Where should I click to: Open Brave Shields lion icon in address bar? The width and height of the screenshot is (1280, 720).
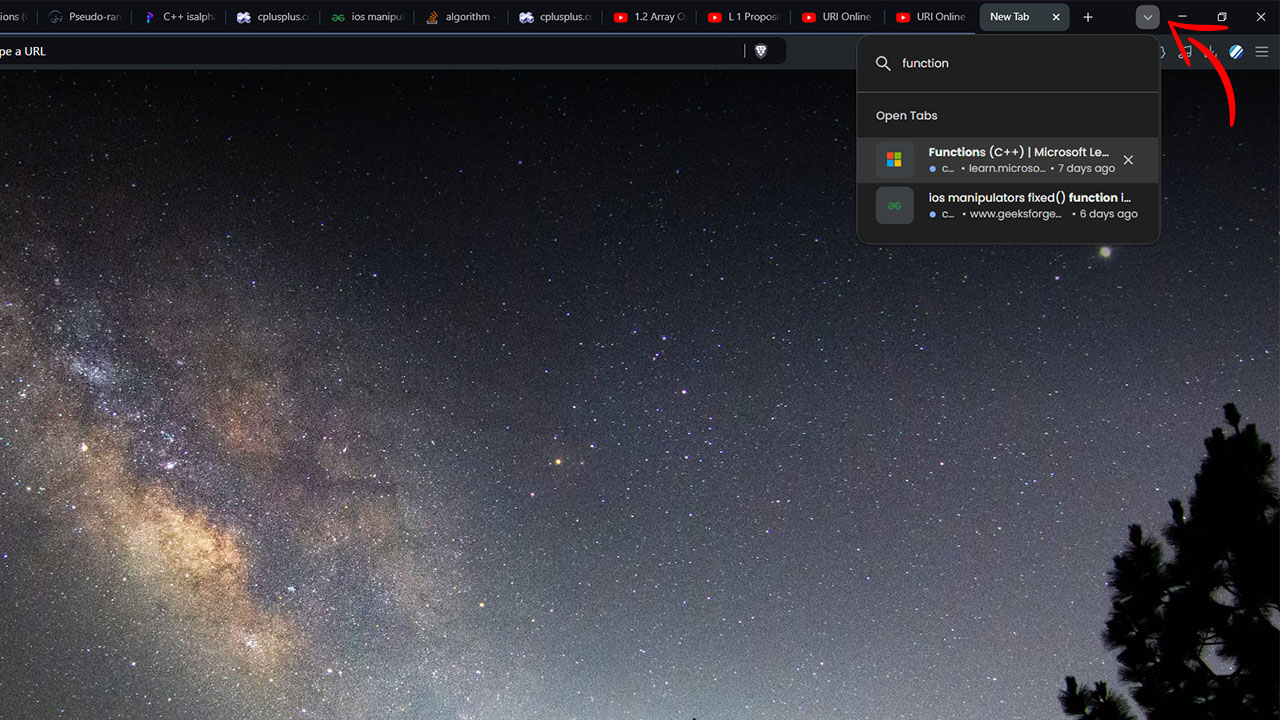(760, 51)
